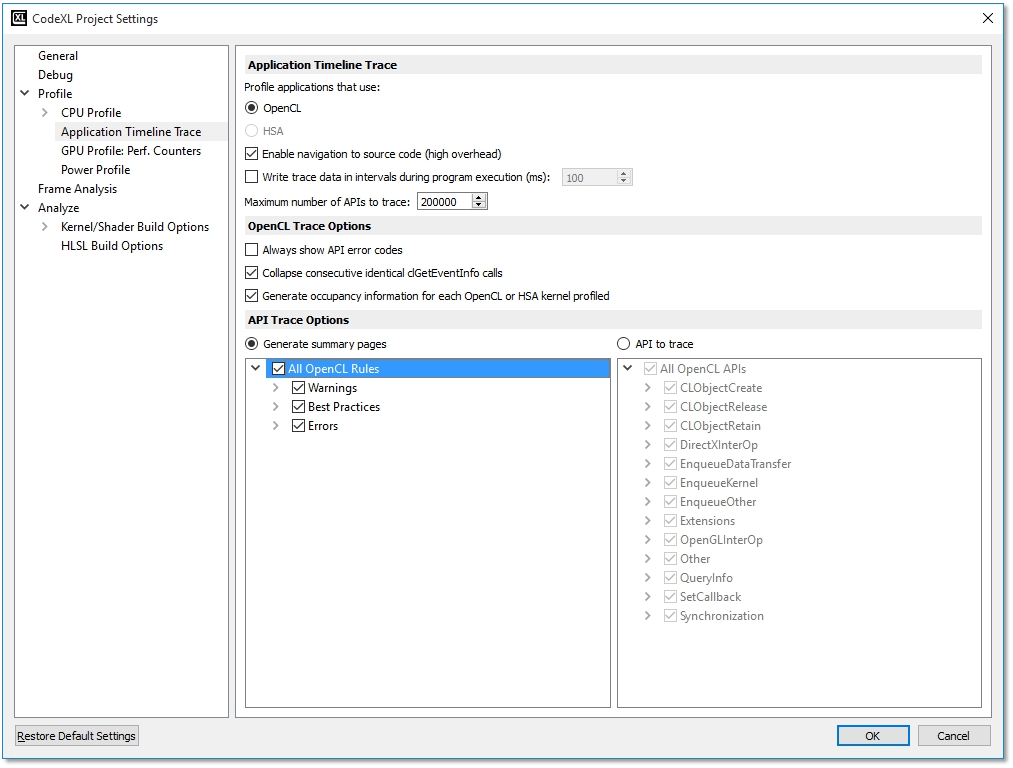Viewport: 1013px width, 768px height.
Task: Expand Kernel/Shader Build Options node
Action: pyautogui.click(x=44, y=227)
